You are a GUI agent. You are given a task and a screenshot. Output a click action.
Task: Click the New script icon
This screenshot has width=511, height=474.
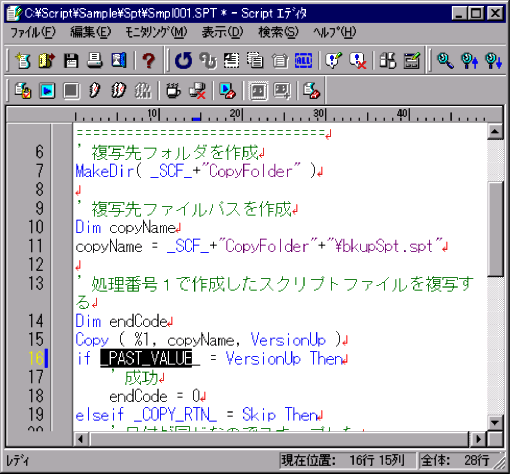pyautogui.click(x=23, y=61)
